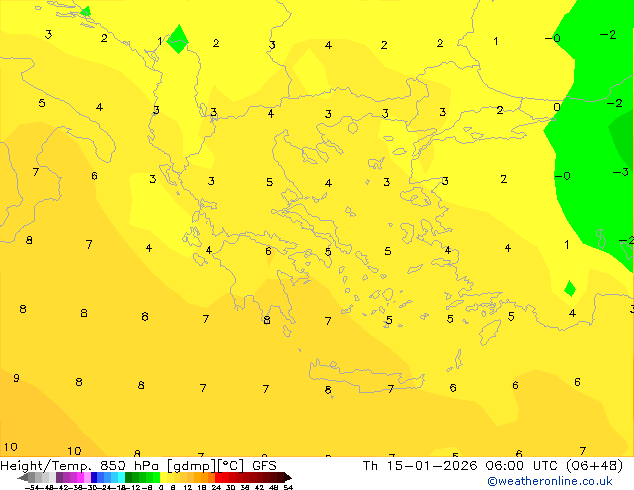Click the 'GFS' model label

click(264, 465)
